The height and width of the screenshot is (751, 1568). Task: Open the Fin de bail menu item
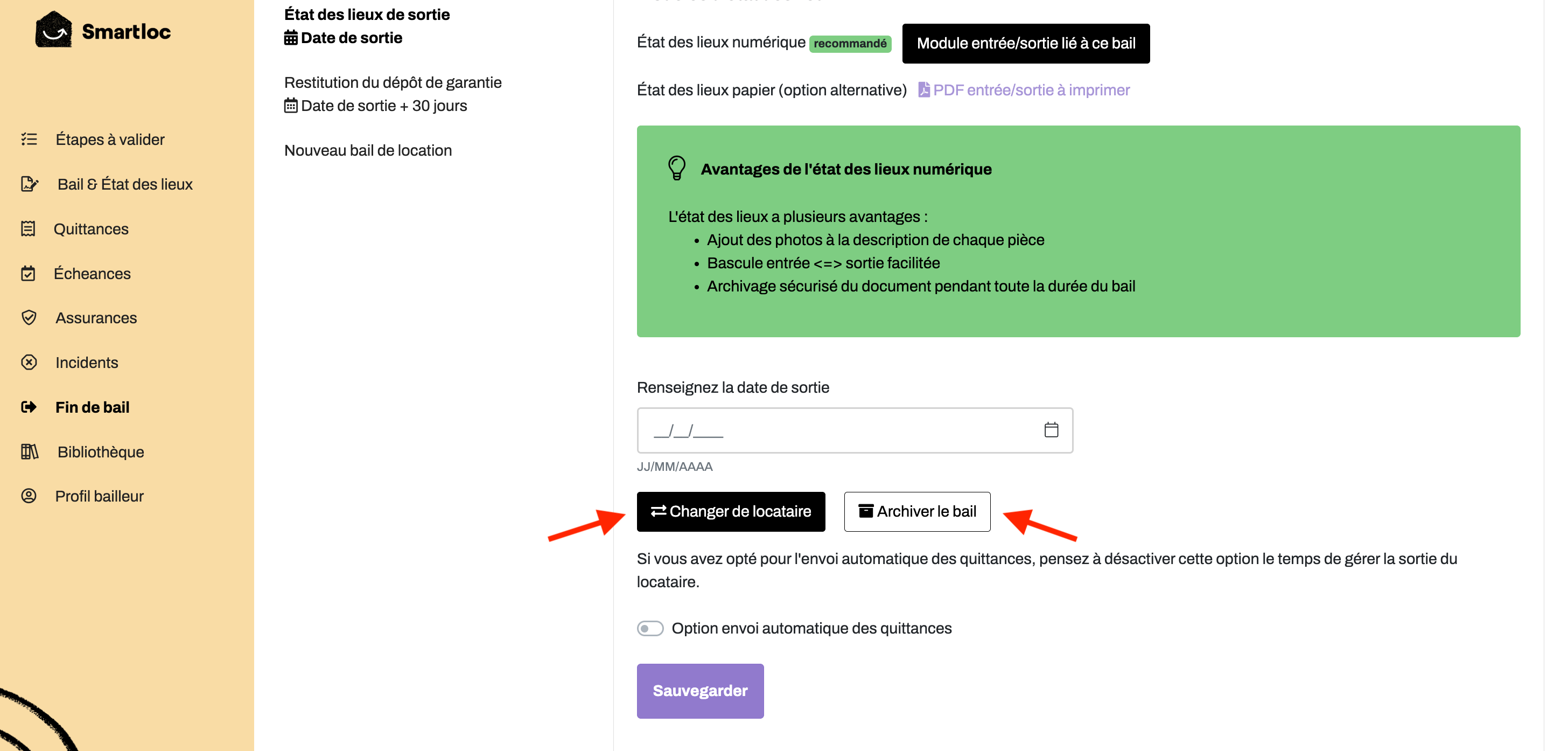[x=93, y=407]
